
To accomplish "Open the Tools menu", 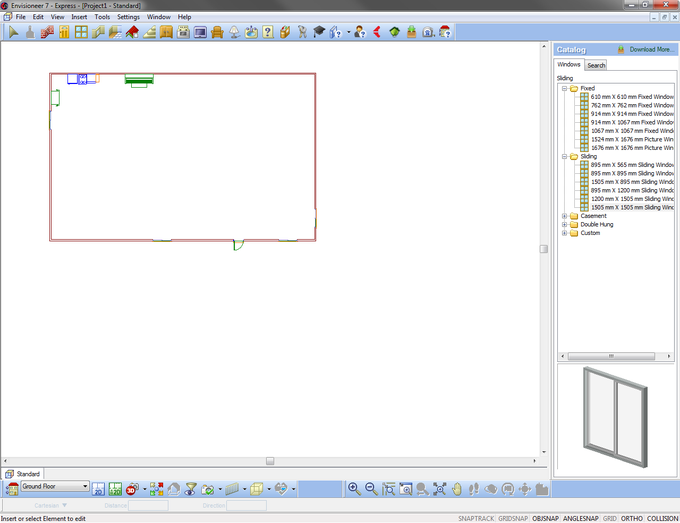I will (x=102, y=17).
